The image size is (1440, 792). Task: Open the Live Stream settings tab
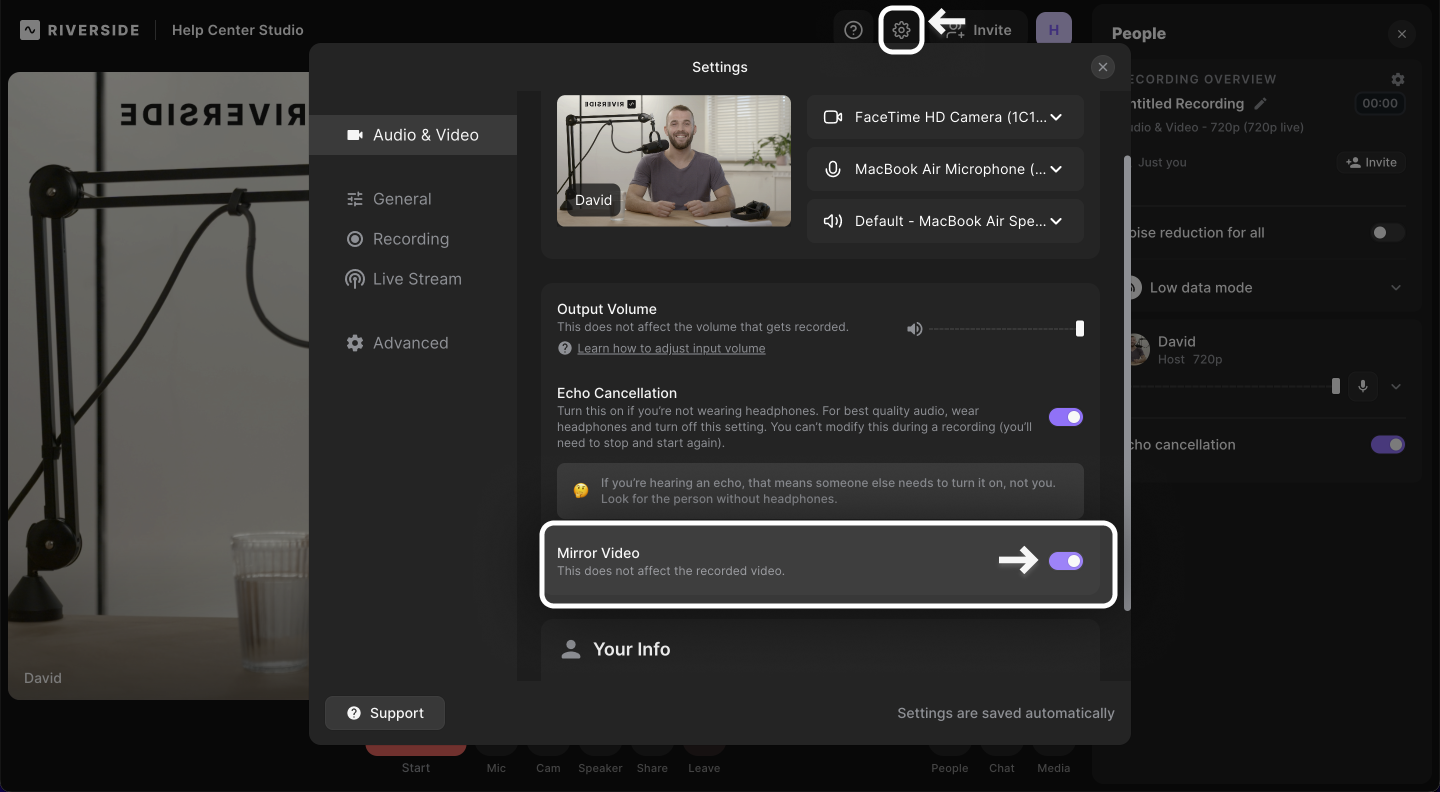tap(416, 279)
